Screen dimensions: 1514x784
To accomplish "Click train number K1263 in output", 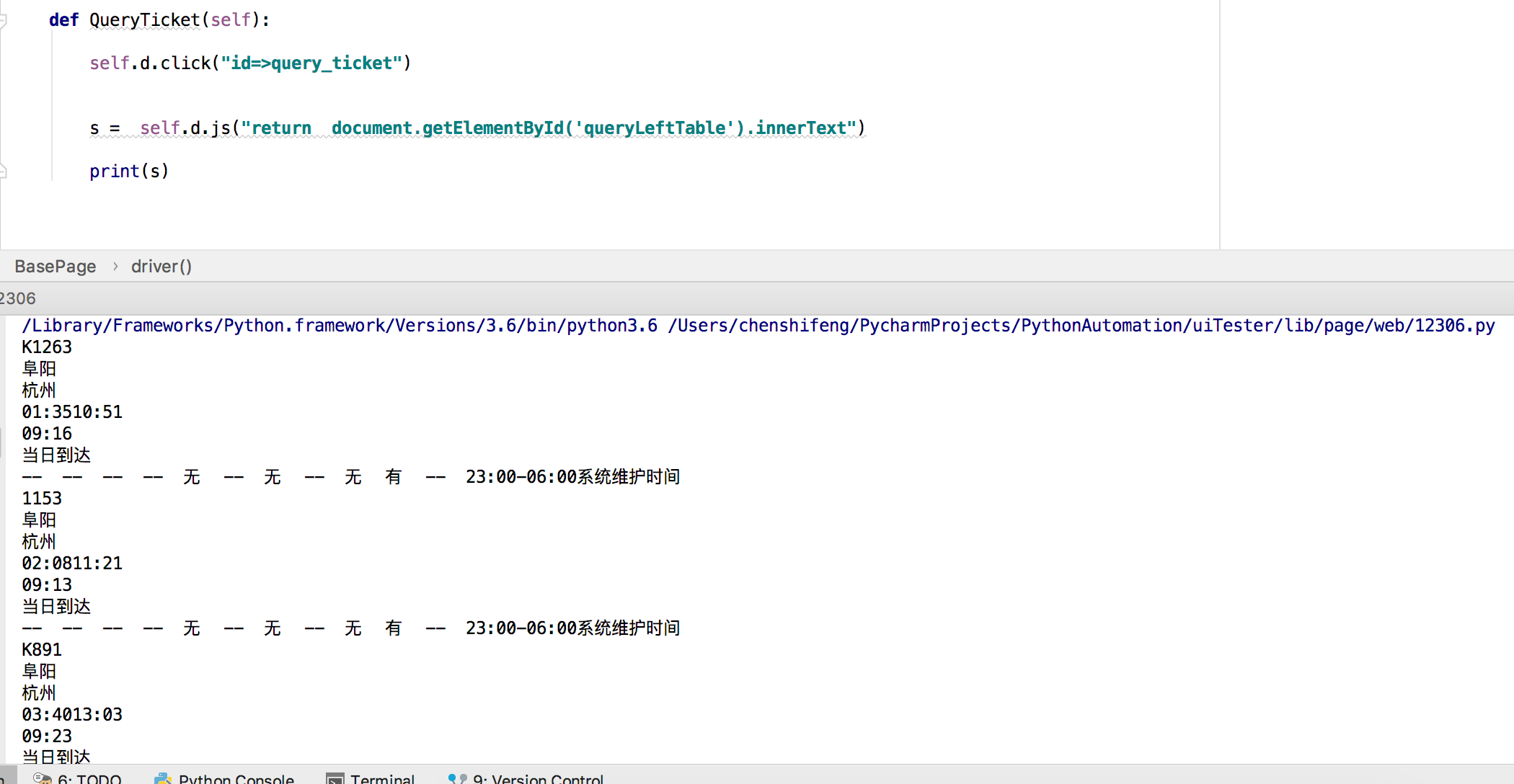I will tap(47, 347).
